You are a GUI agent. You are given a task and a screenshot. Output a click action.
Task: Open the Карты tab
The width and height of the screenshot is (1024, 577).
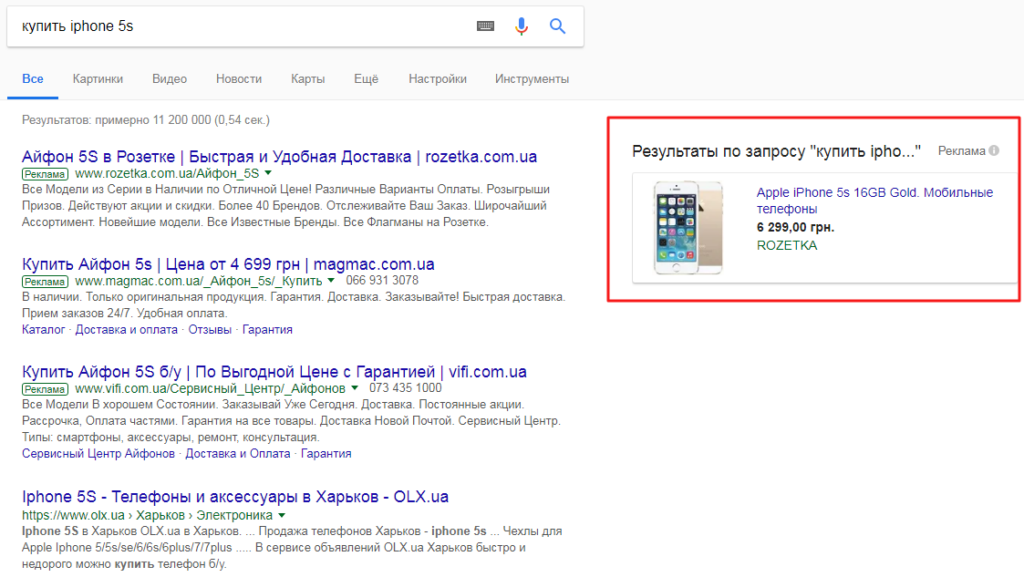pos(308,79)
